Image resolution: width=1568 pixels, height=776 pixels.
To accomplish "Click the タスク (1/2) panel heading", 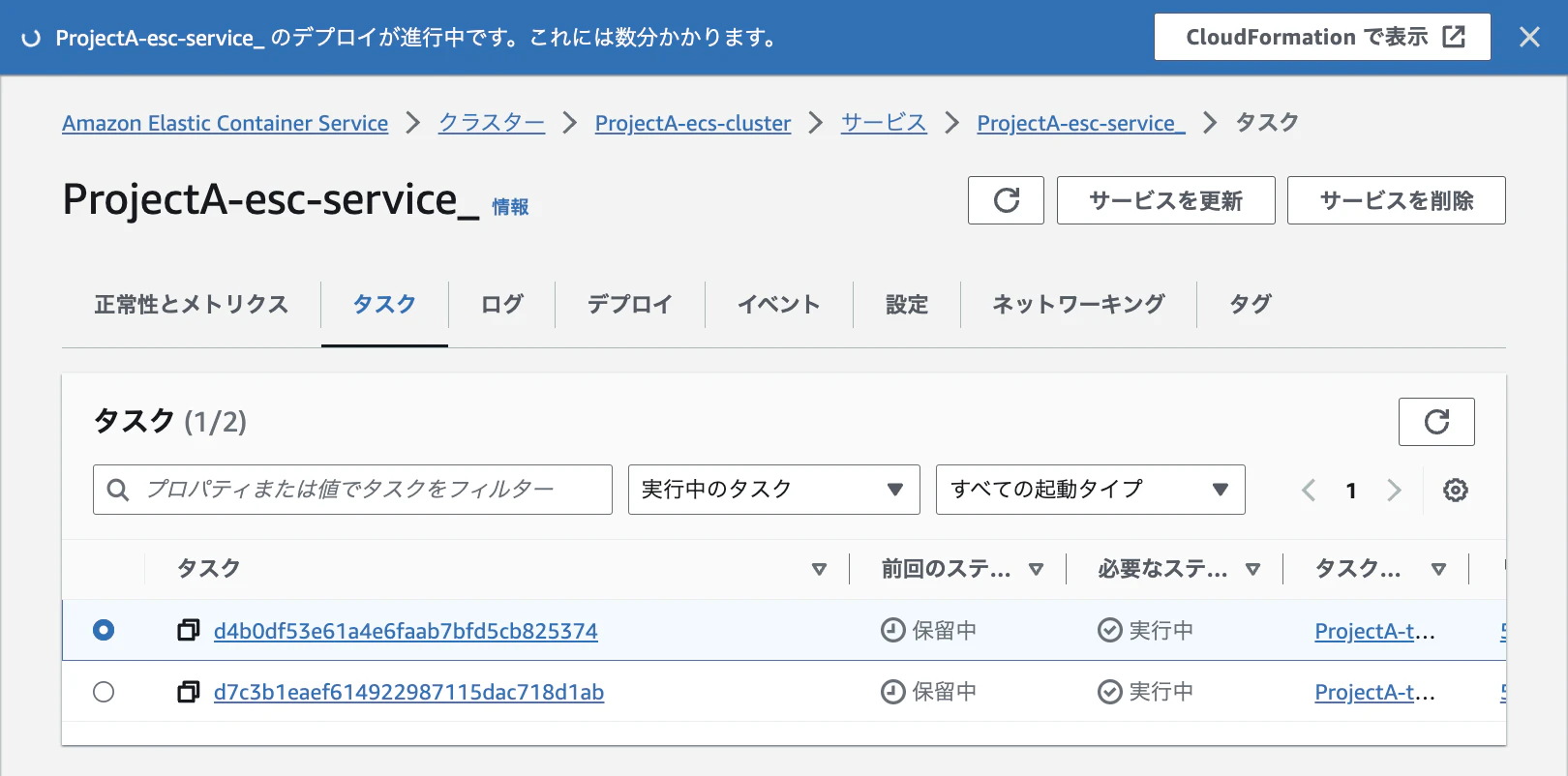I will pyautogui.click(x=170, y=422).
